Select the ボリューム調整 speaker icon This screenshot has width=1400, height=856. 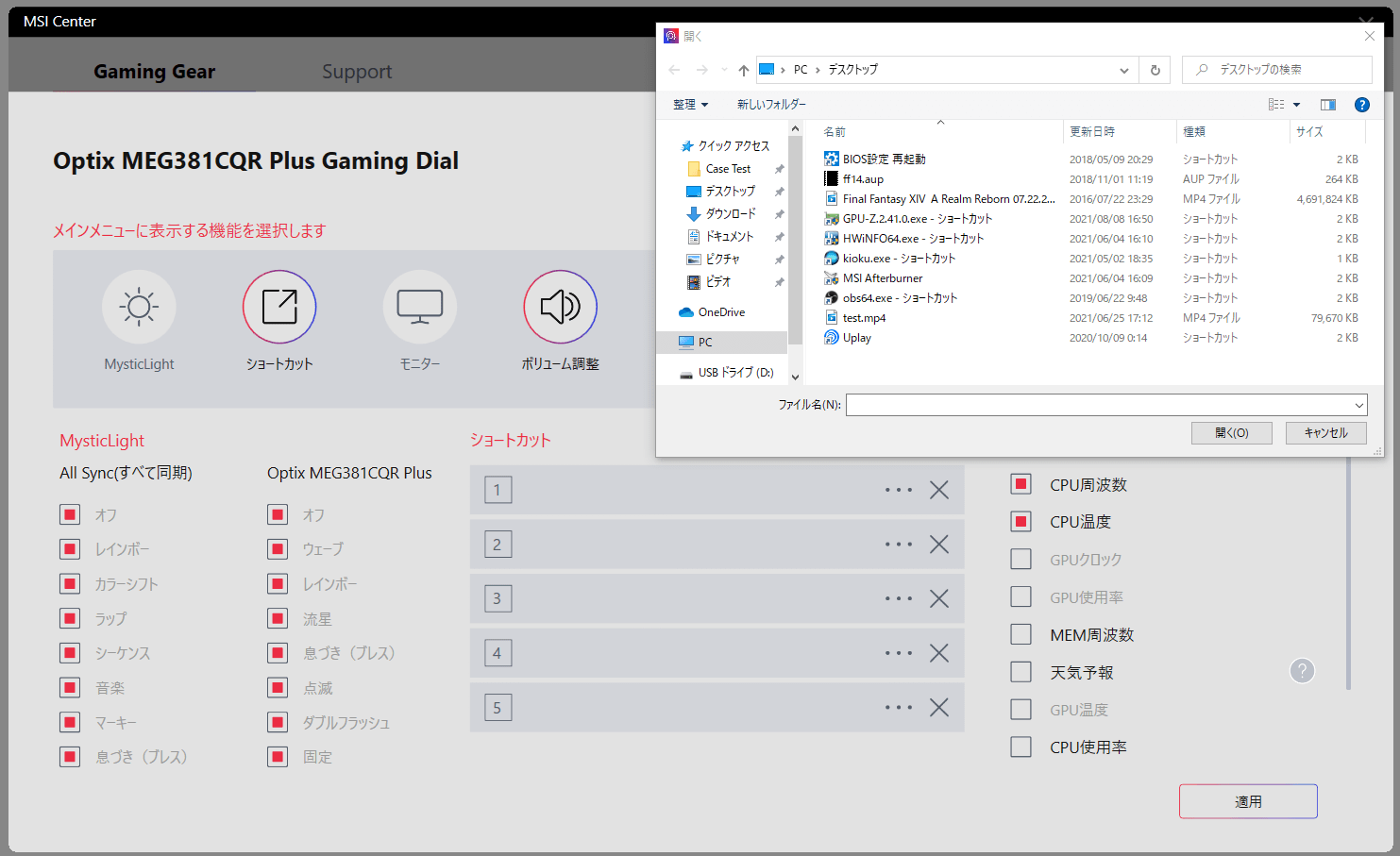[x=561, y=307]
